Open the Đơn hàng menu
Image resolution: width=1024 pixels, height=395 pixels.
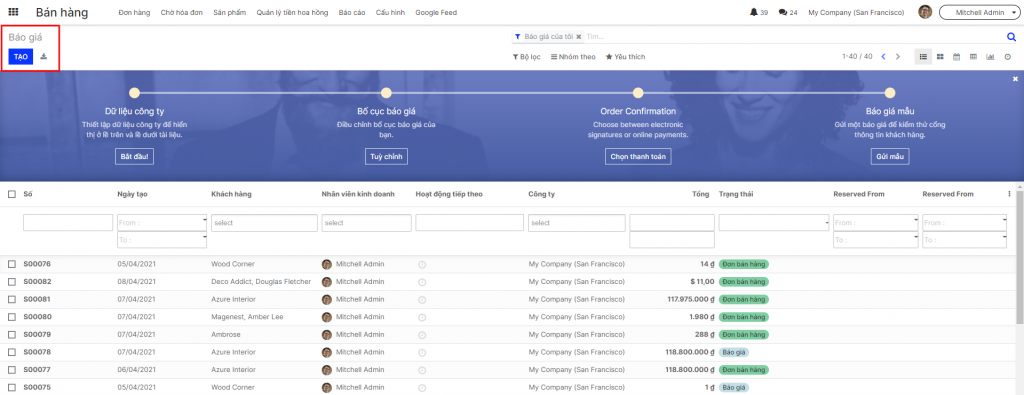135,12
